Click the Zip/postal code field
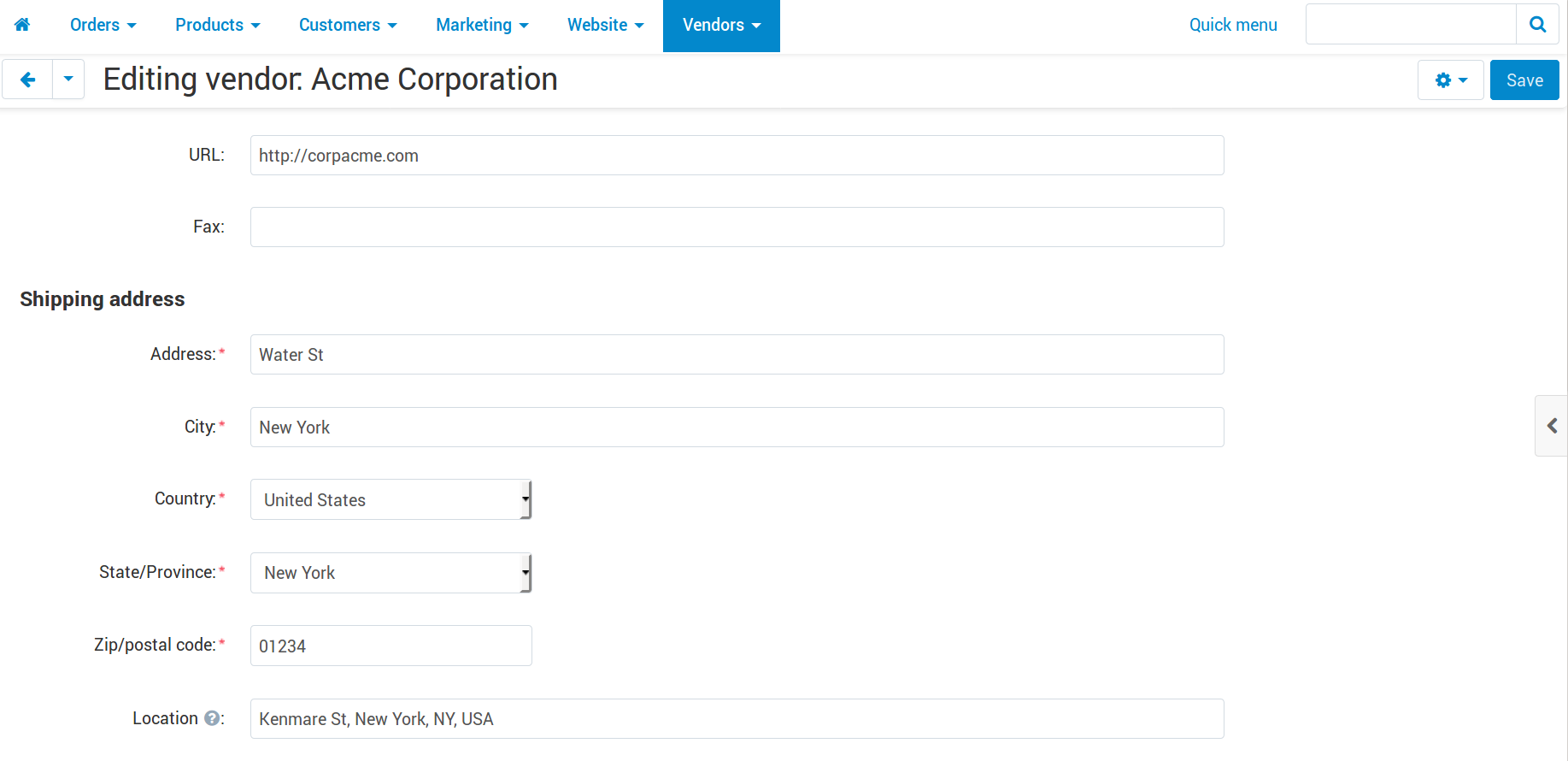Viewport: 1568px width, 761px height. 391,646
